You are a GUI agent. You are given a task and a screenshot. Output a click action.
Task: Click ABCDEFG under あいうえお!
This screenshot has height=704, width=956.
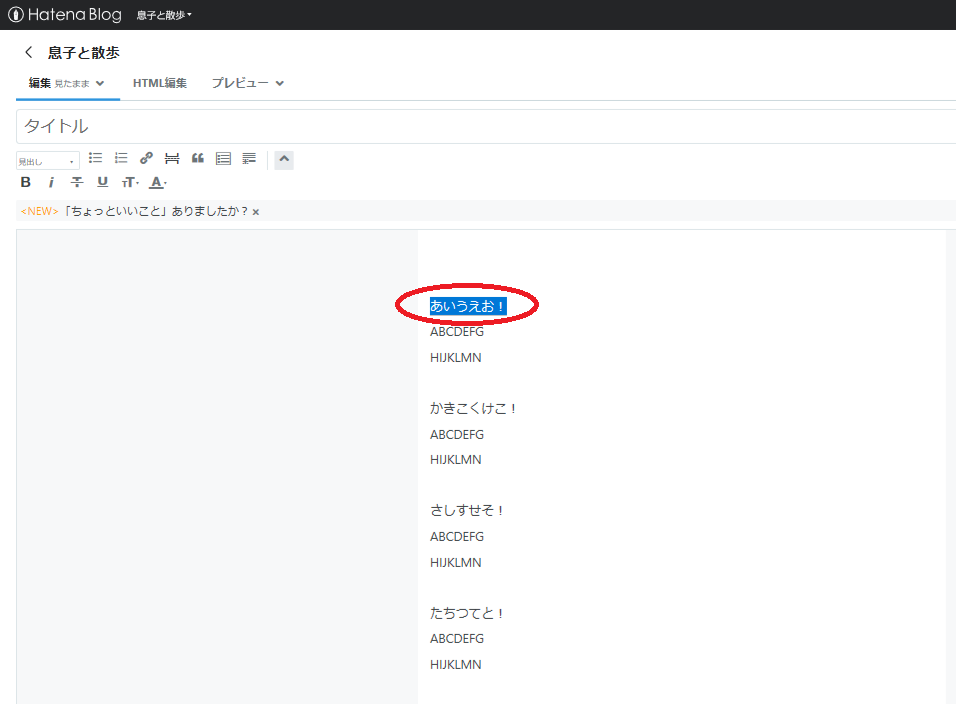pyautogui.click(x=457, y=332)
